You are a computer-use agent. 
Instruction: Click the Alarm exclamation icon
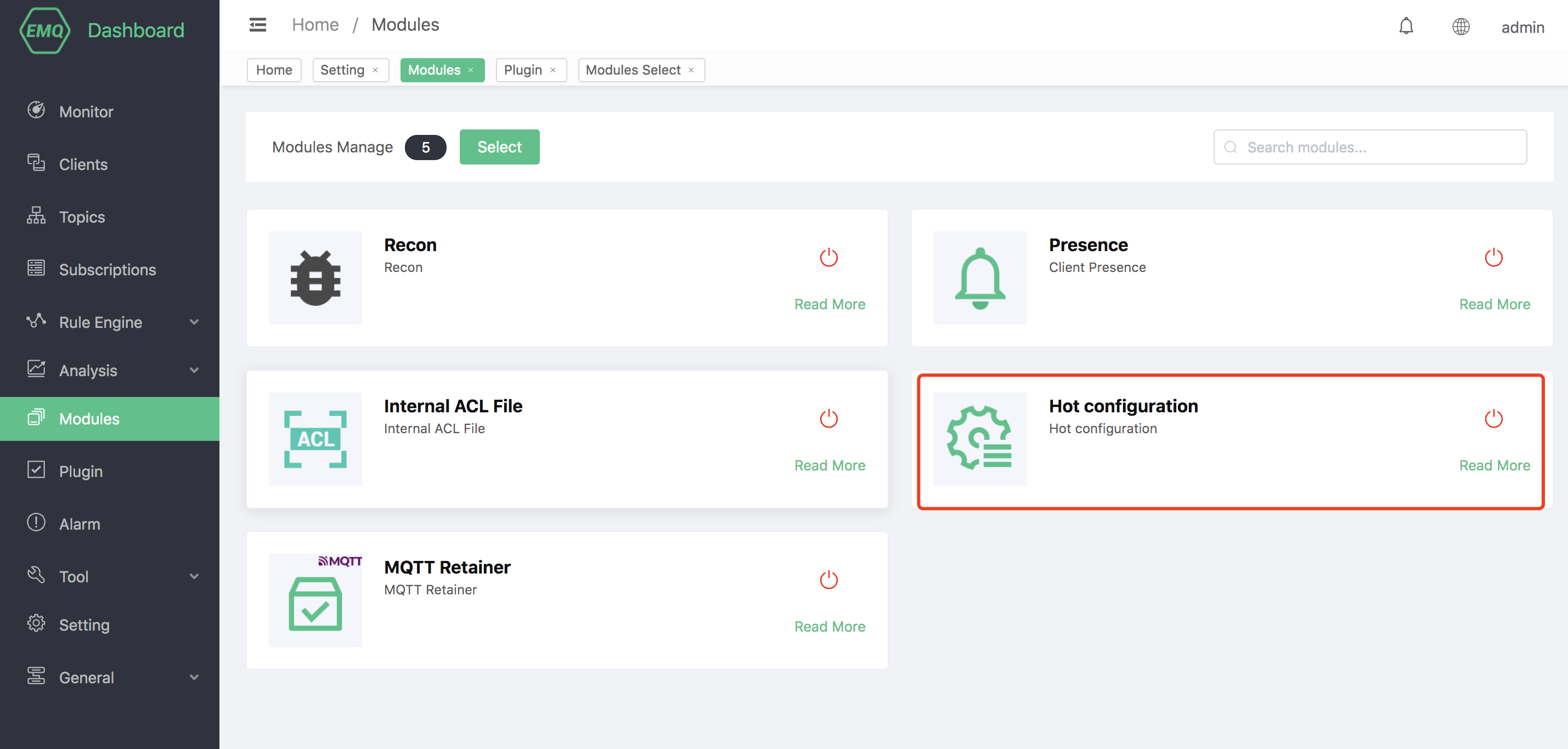36,522
